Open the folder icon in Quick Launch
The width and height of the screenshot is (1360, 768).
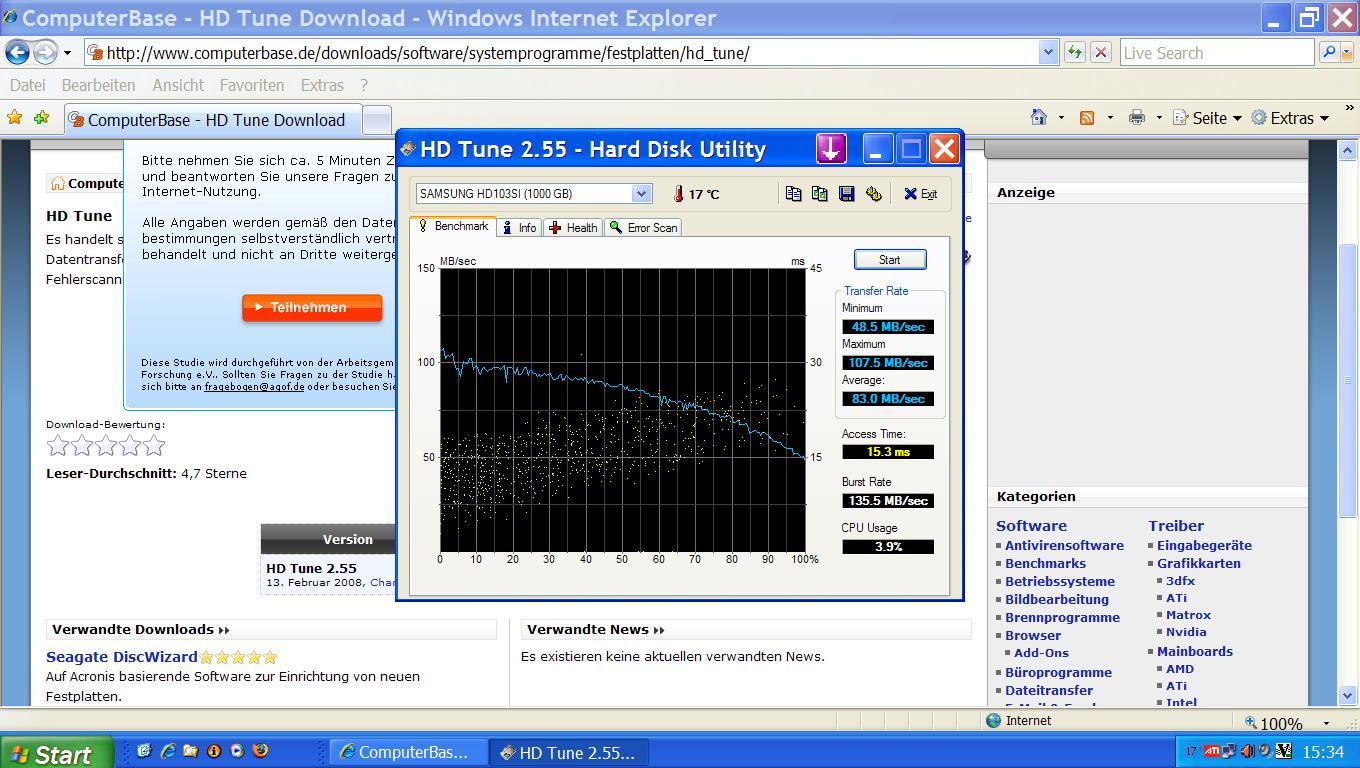(190, 751)
